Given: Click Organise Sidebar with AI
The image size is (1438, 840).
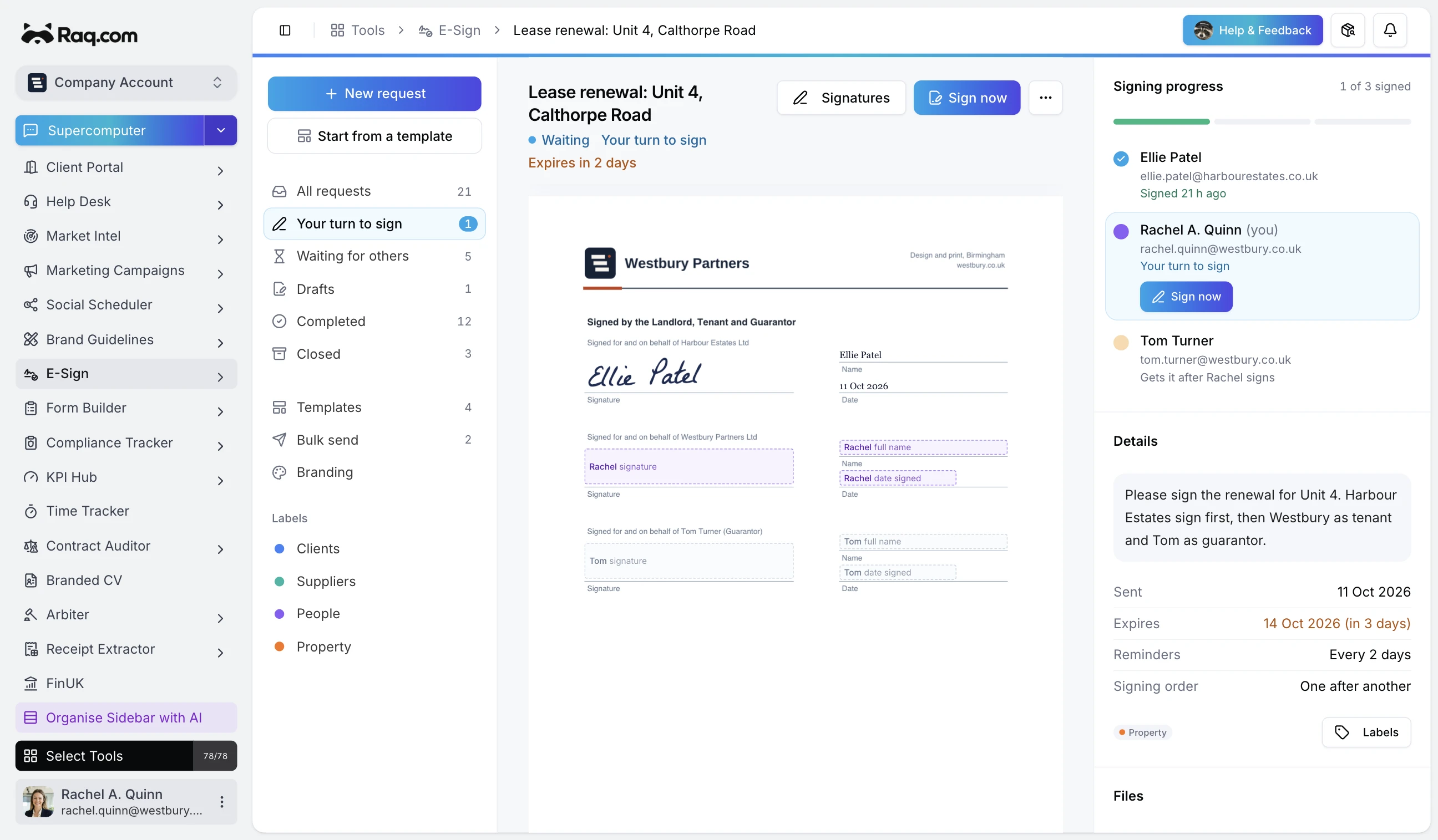Looking at the screenshot, I should tap(126, 717).
